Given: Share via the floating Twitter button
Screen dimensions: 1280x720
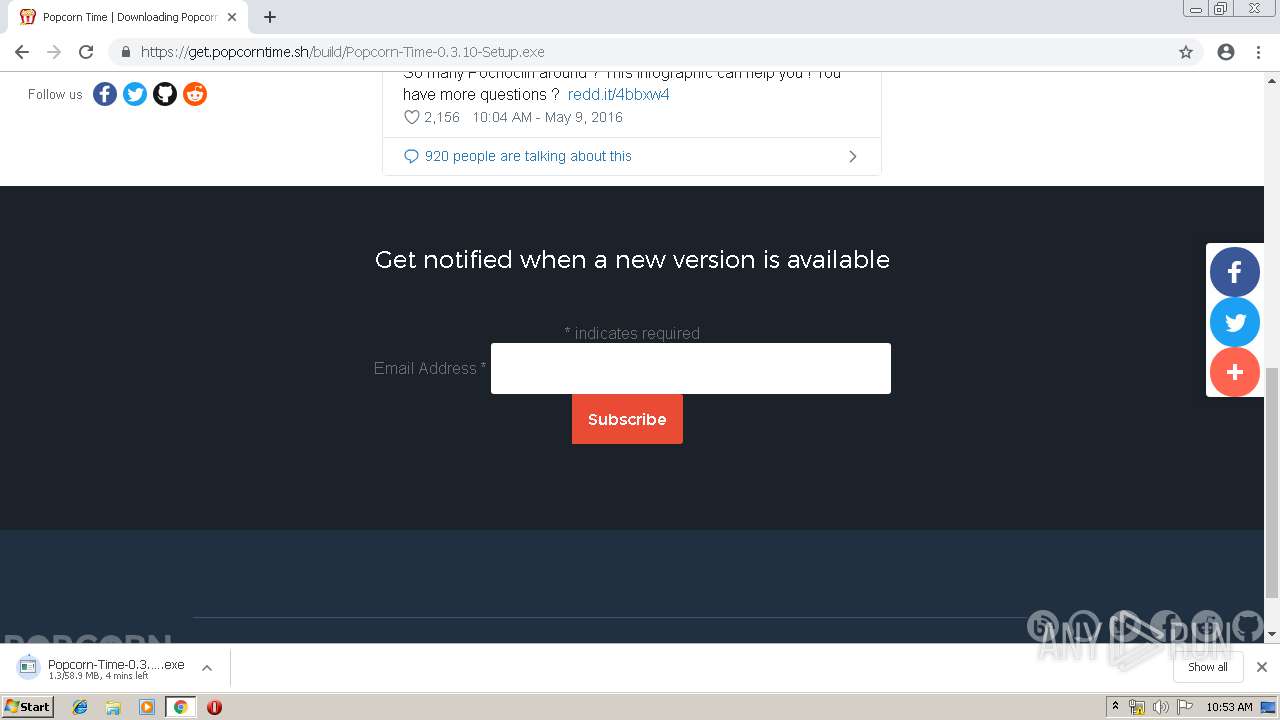Looking at the screenshot, I should pyautogui.click(x=1235, y=322).
